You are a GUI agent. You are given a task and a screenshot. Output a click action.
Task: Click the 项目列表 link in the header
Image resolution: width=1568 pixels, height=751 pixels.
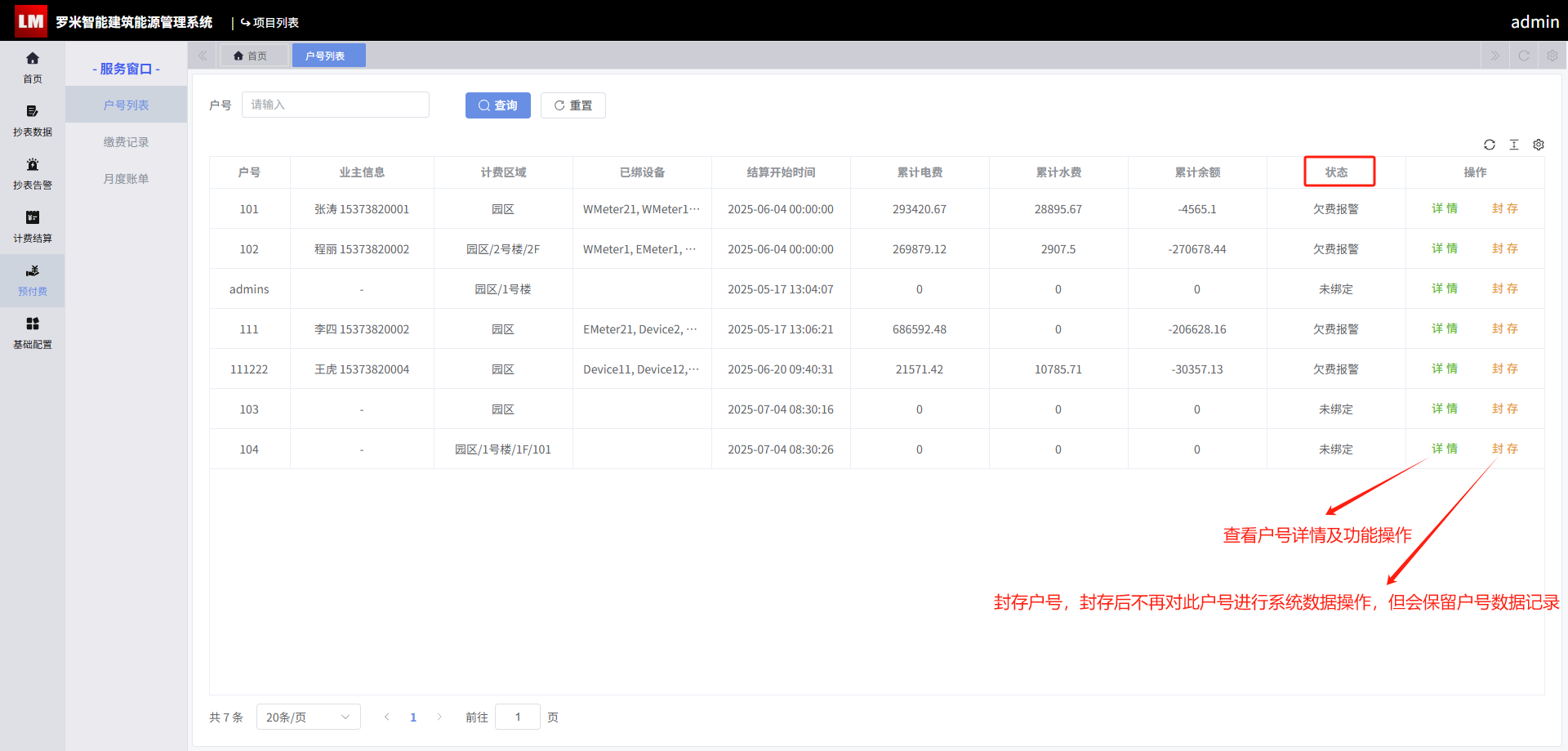[269, 22]
